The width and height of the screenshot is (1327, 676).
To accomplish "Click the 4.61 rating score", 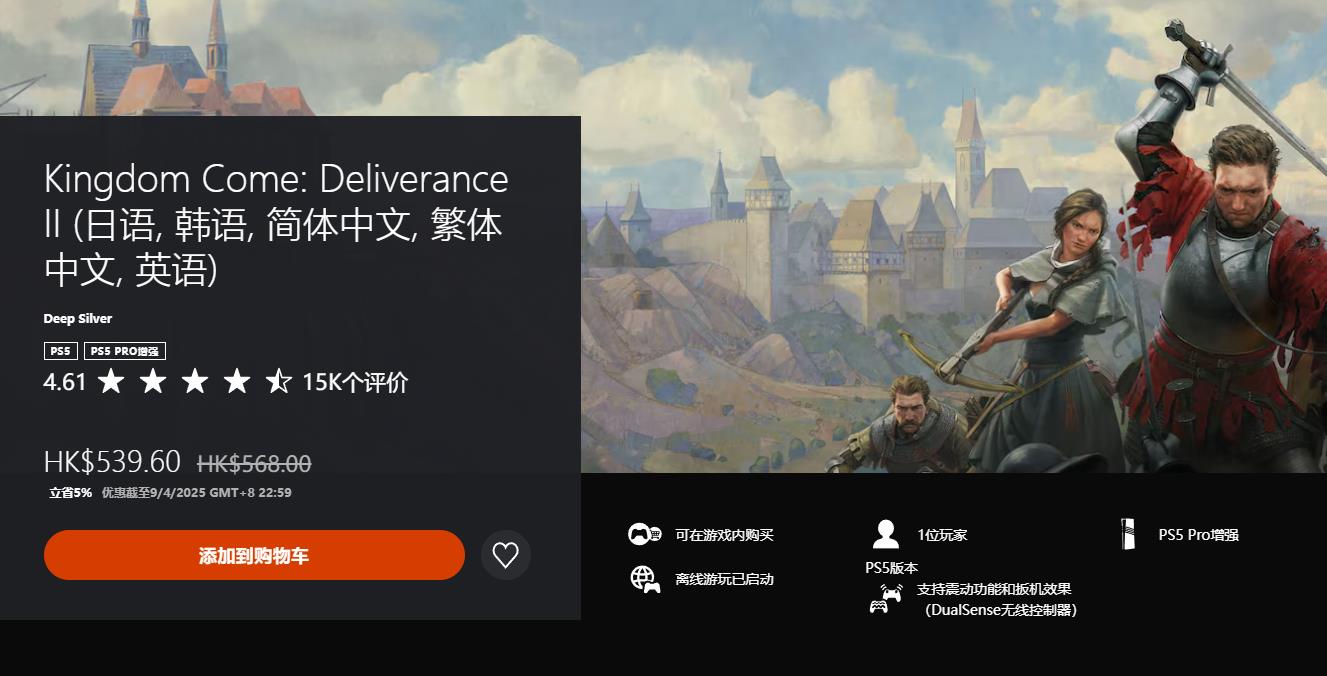I will tap(65, 382).
